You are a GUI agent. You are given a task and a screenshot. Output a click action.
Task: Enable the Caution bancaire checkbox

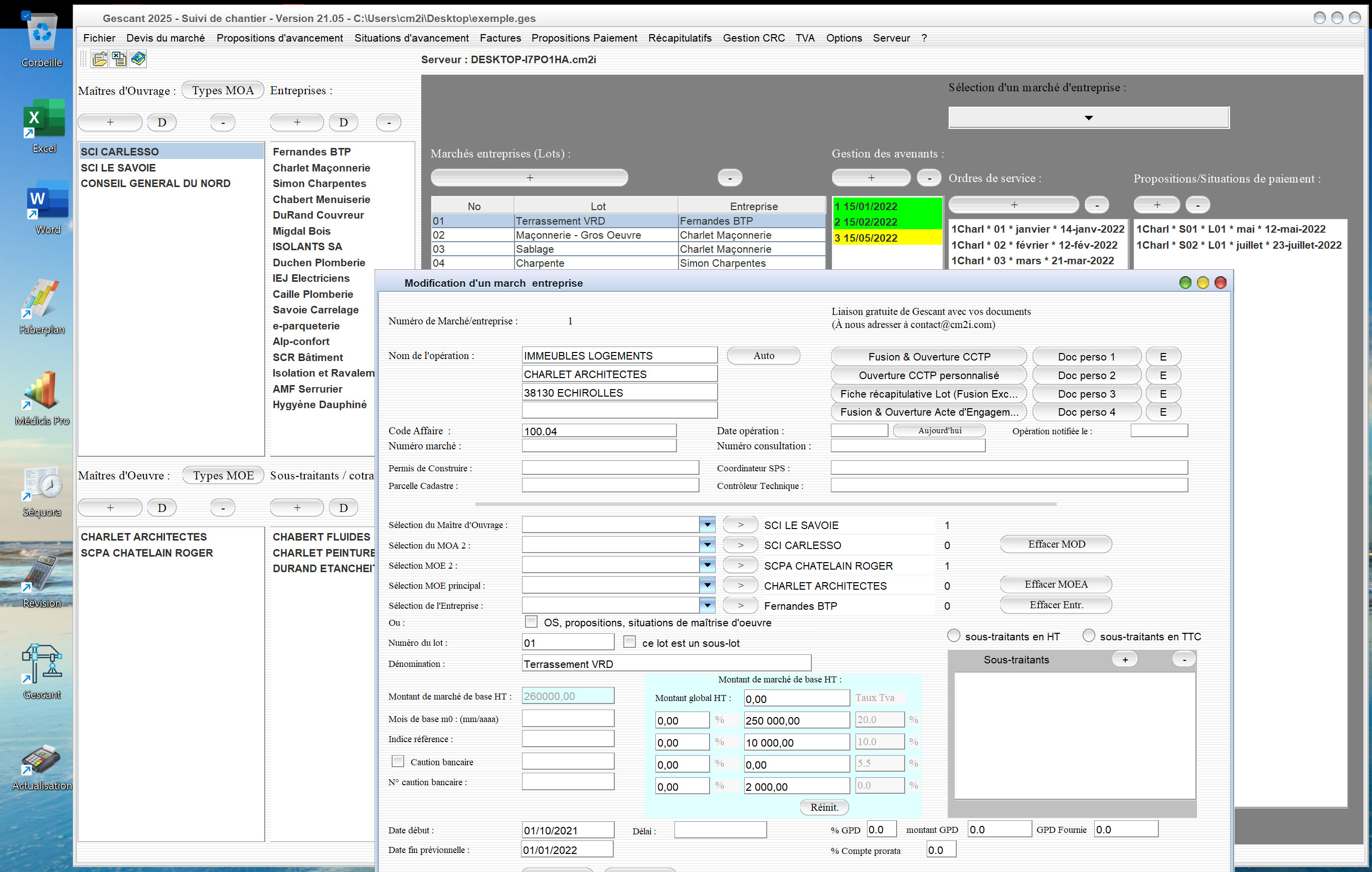point(398,761)
